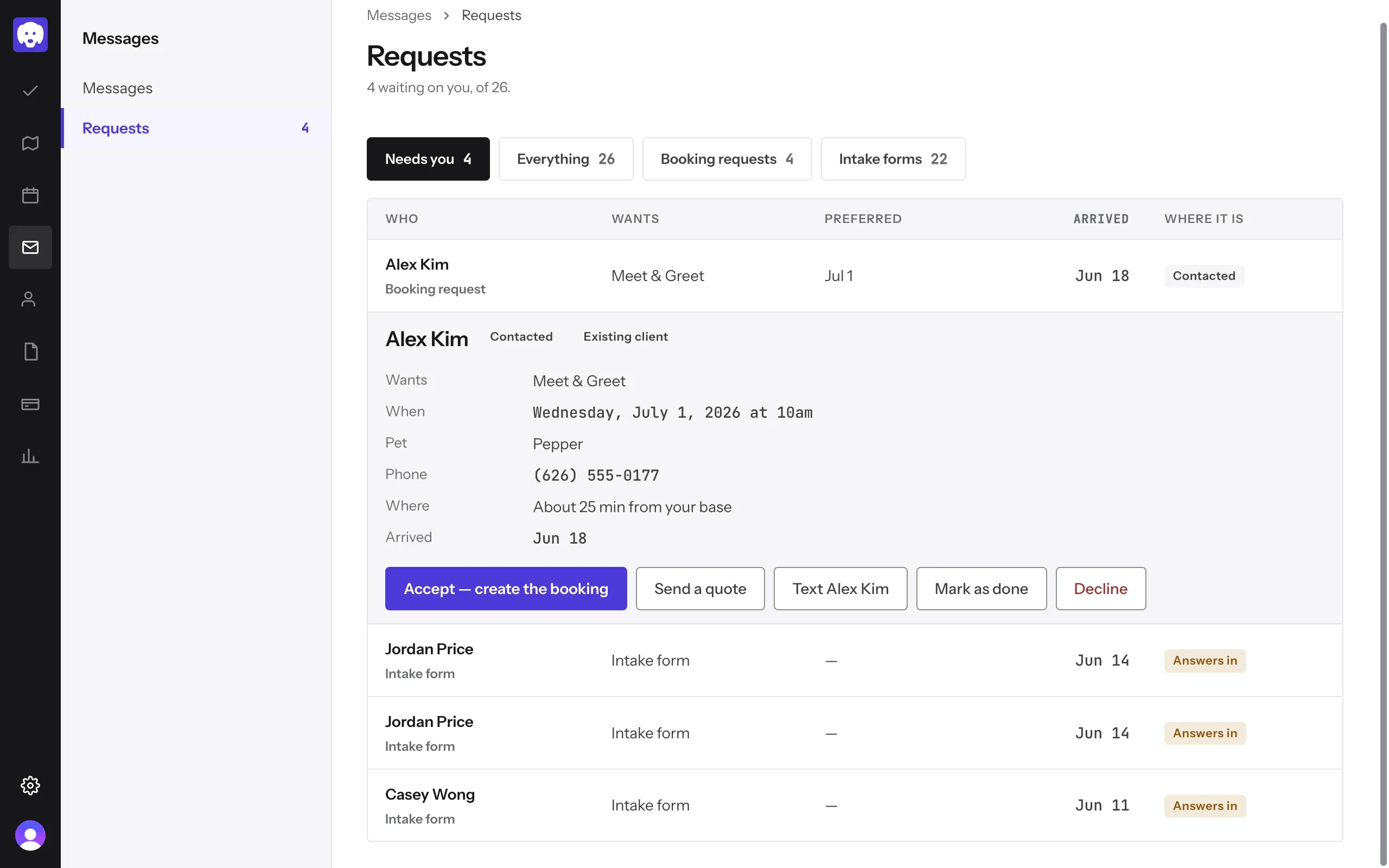
Task: Click phone number (626) 555-0177
Action: click(596, 475)
